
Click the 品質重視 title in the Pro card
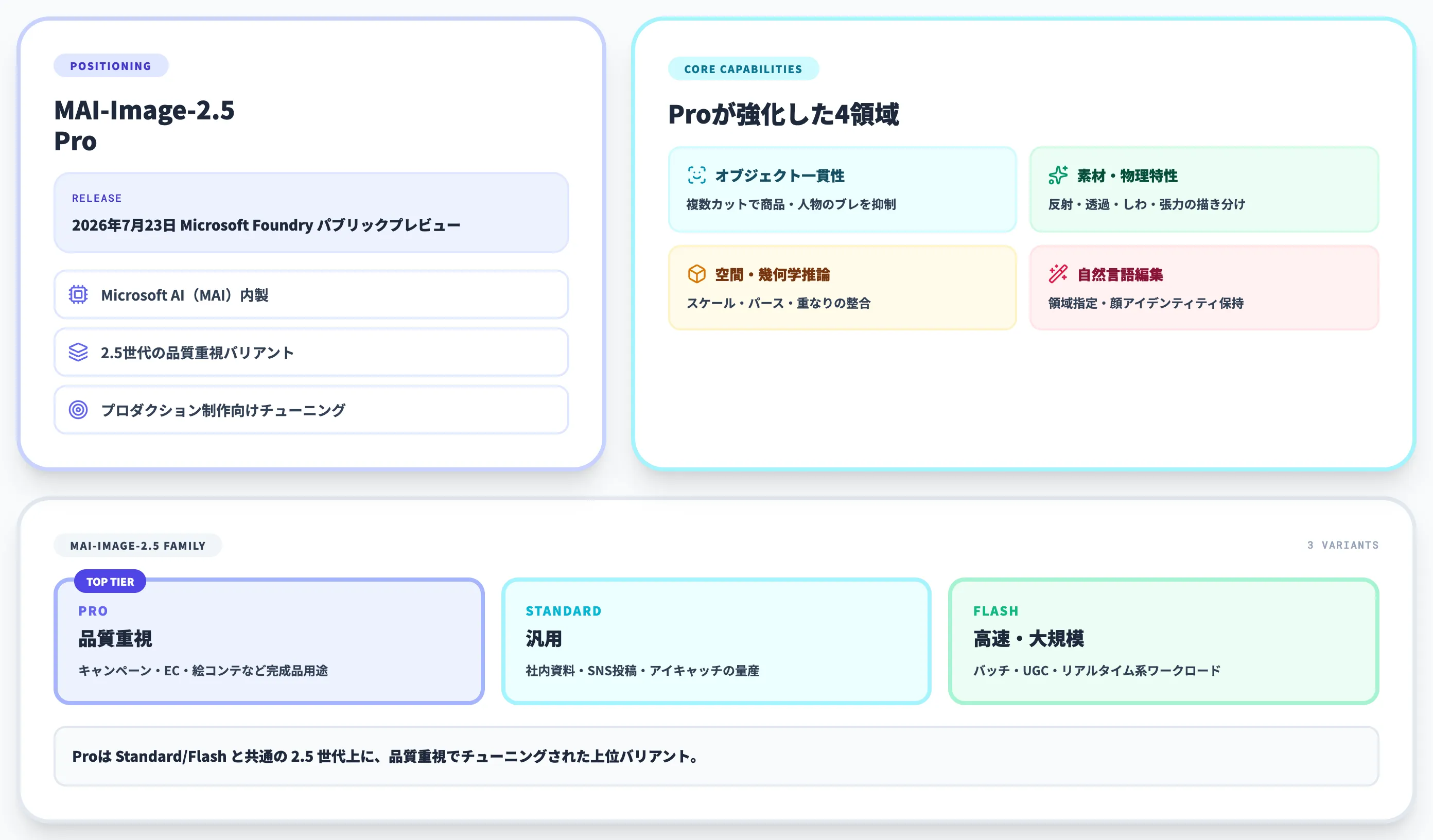pyautogui.click(x=115, y=639)
